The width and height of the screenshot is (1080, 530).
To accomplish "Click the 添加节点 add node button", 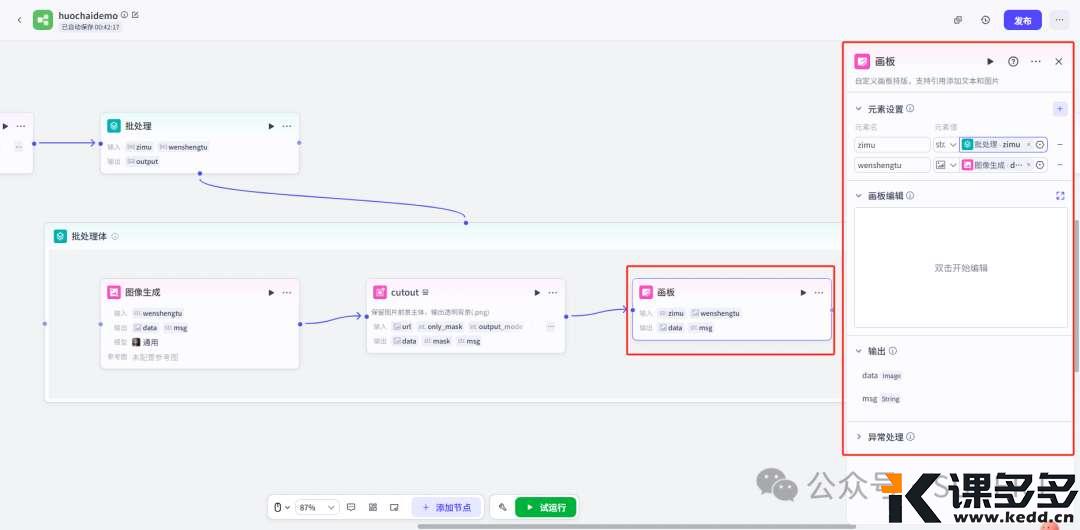I will [447, 508].
